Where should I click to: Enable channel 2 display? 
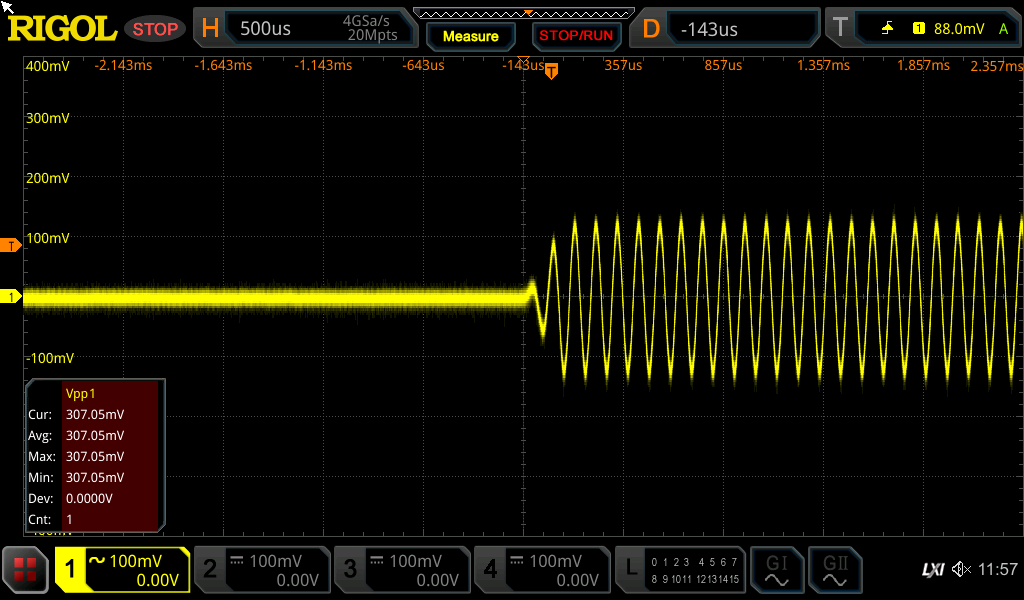tap(261, 570)
